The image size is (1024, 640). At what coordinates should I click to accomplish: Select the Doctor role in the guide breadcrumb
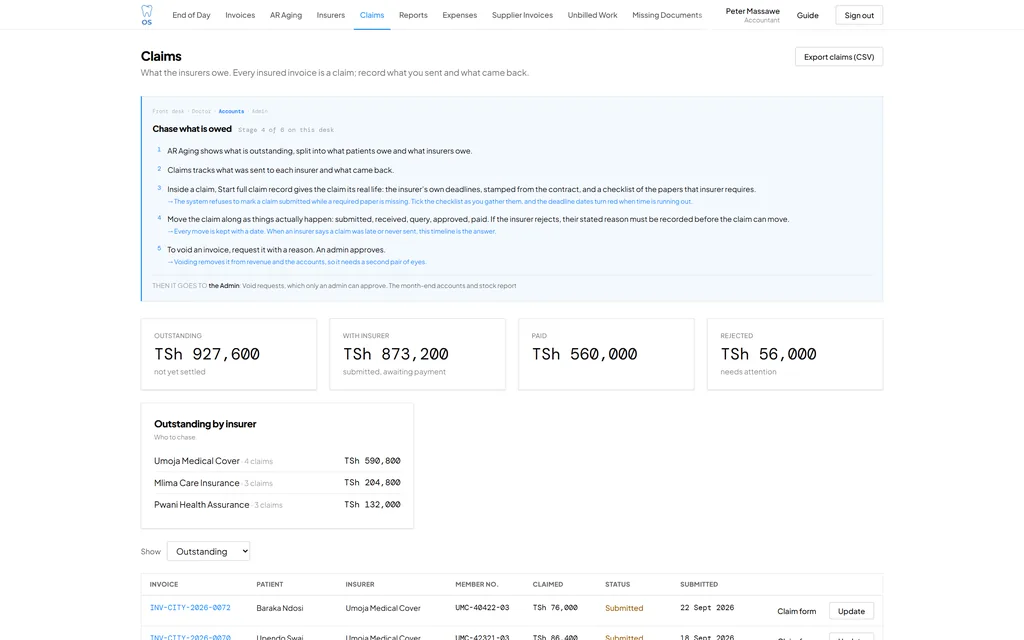[x=201, y=111]
